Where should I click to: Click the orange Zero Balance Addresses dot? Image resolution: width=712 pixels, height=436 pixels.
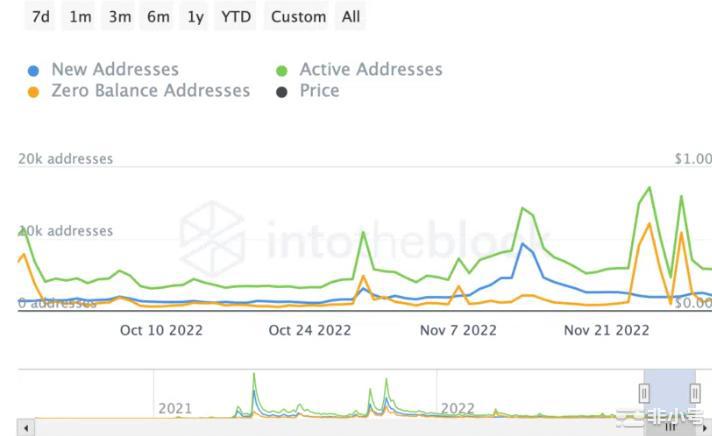(33, 92)
